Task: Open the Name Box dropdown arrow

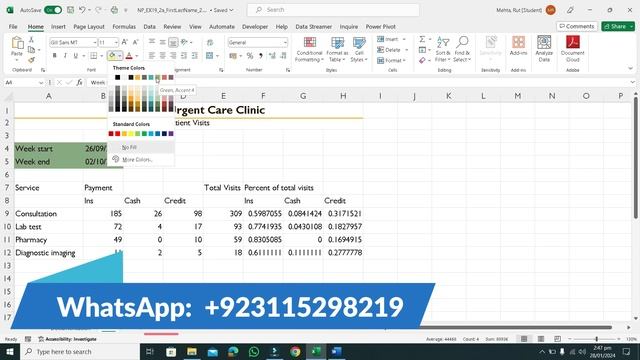Action: pos(41,82)
